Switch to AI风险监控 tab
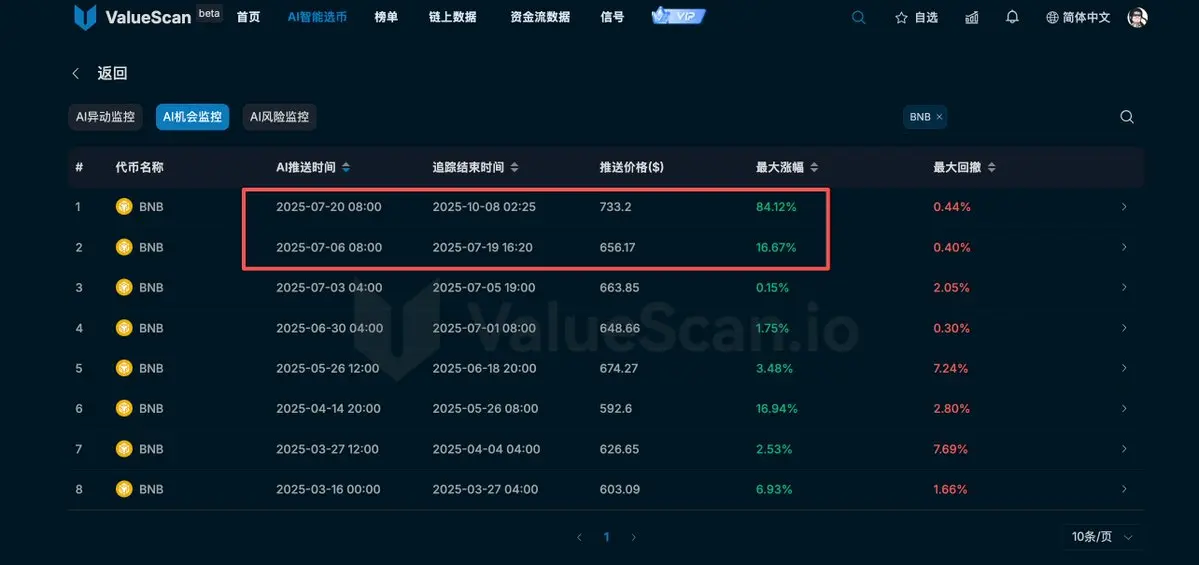1199x565 pixels. (x=280, y=117)
